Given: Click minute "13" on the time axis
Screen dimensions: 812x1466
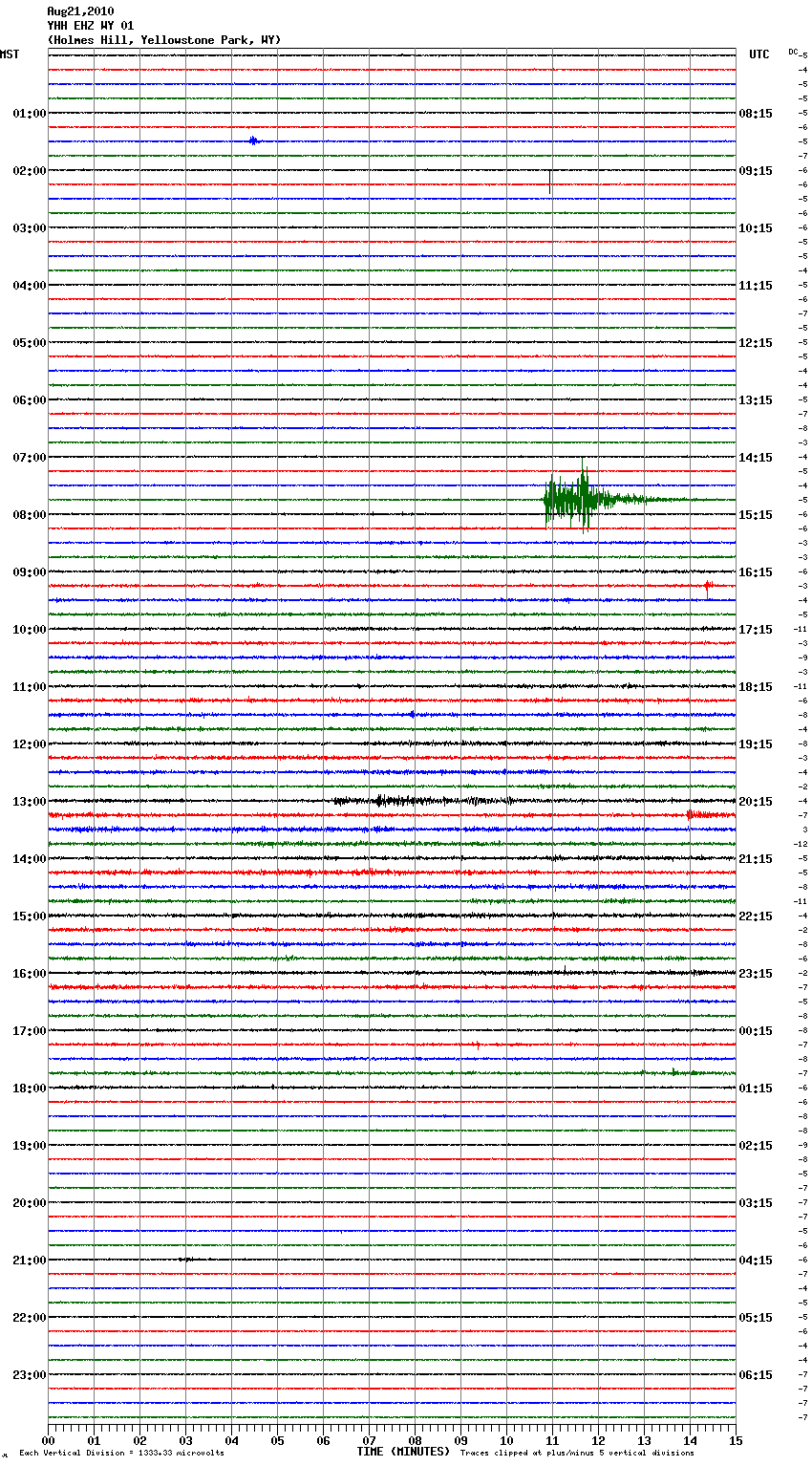Looking at the screenshot, I should click(644, 1440).
